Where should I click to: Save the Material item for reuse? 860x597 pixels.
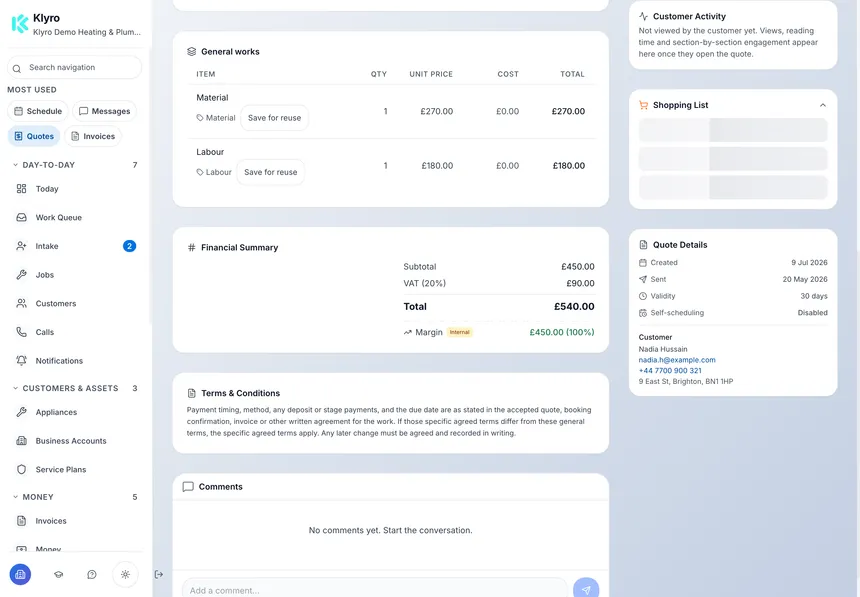[274, 117]
